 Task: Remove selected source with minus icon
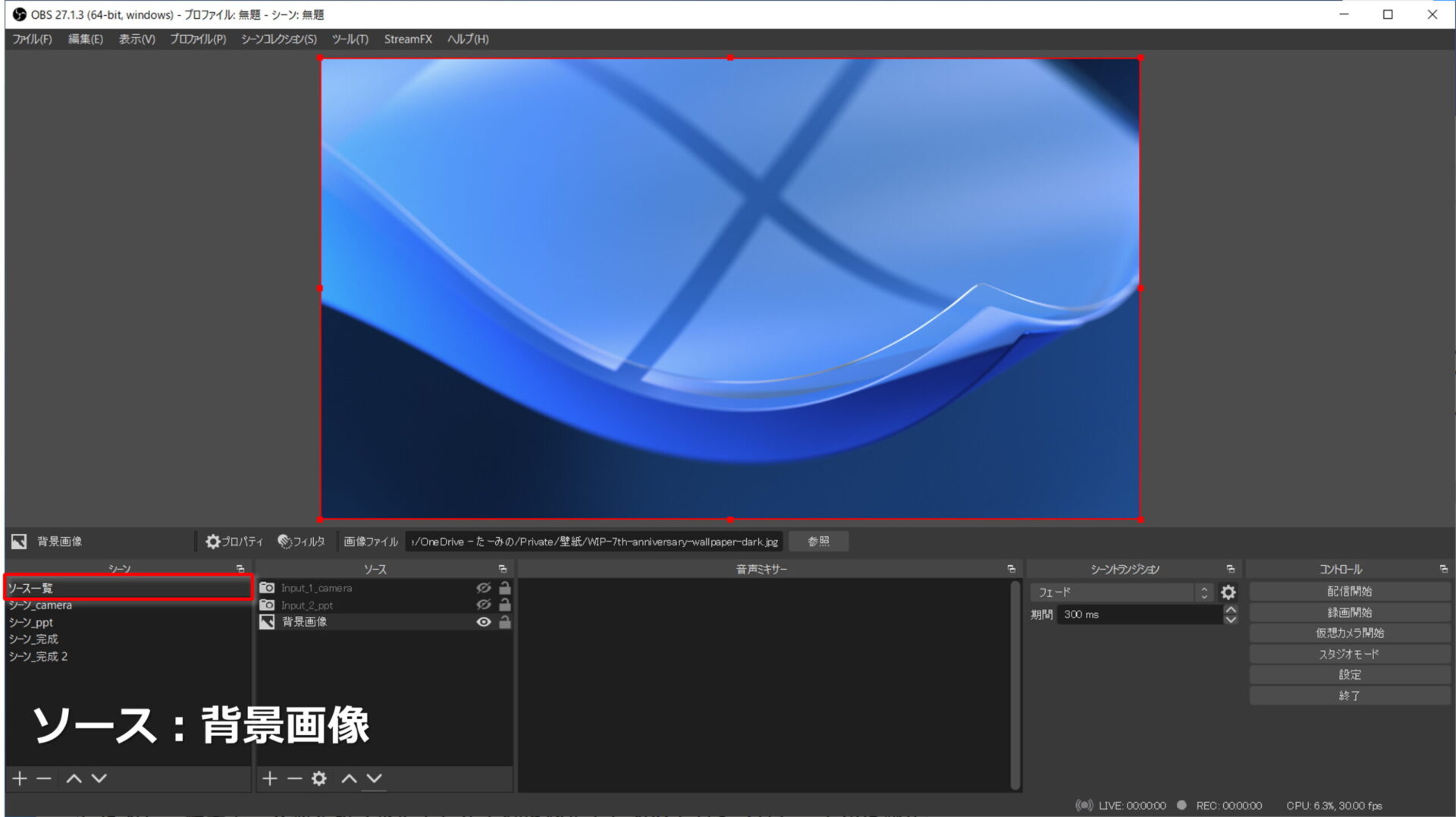pyautogui.click(x=294, y=778)
